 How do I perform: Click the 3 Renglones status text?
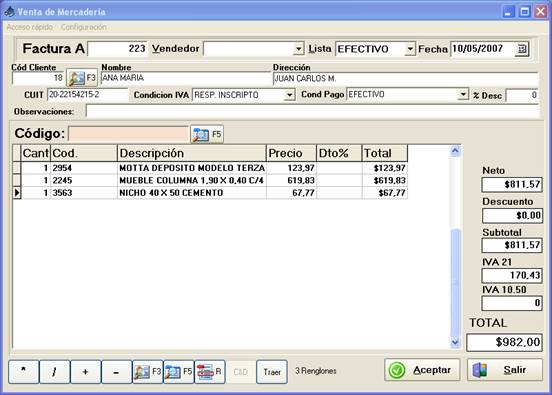point(316,371)
